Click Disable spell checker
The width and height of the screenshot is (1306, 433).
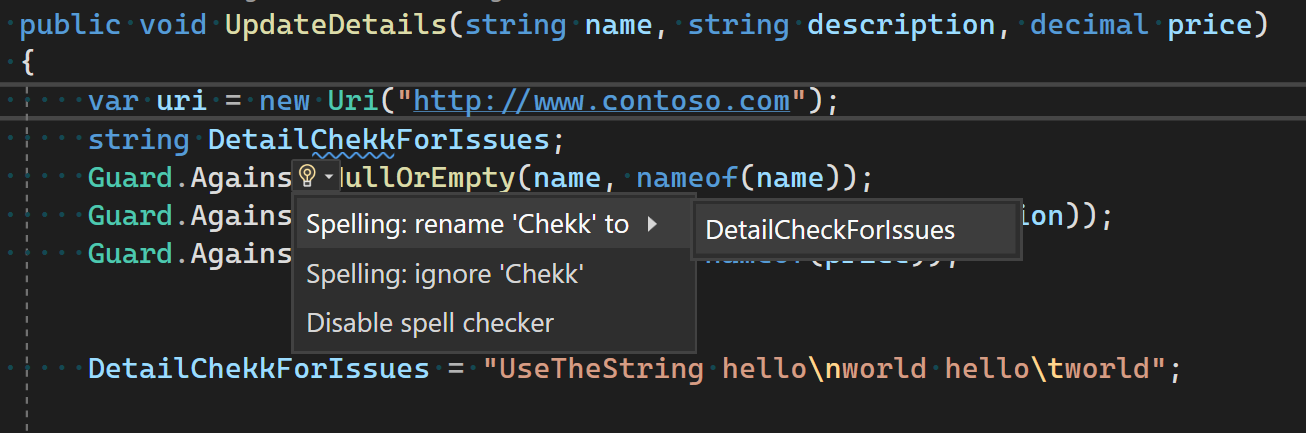click(x=430, y=323)
